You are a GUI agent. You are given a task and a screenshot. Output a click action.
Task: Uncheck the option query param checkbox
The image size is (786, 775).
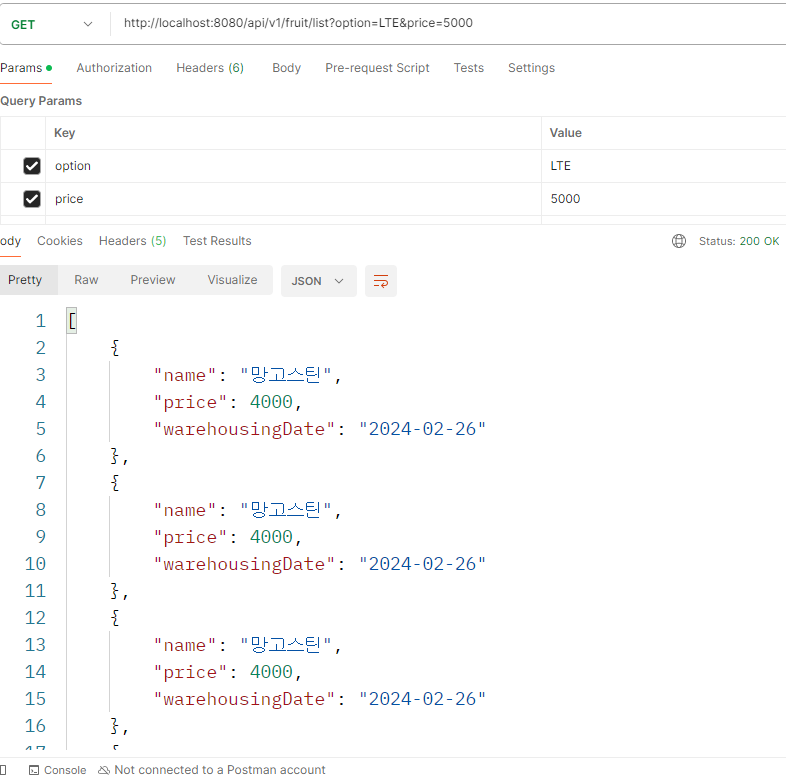pyautogui.click(x=32, y=166)
